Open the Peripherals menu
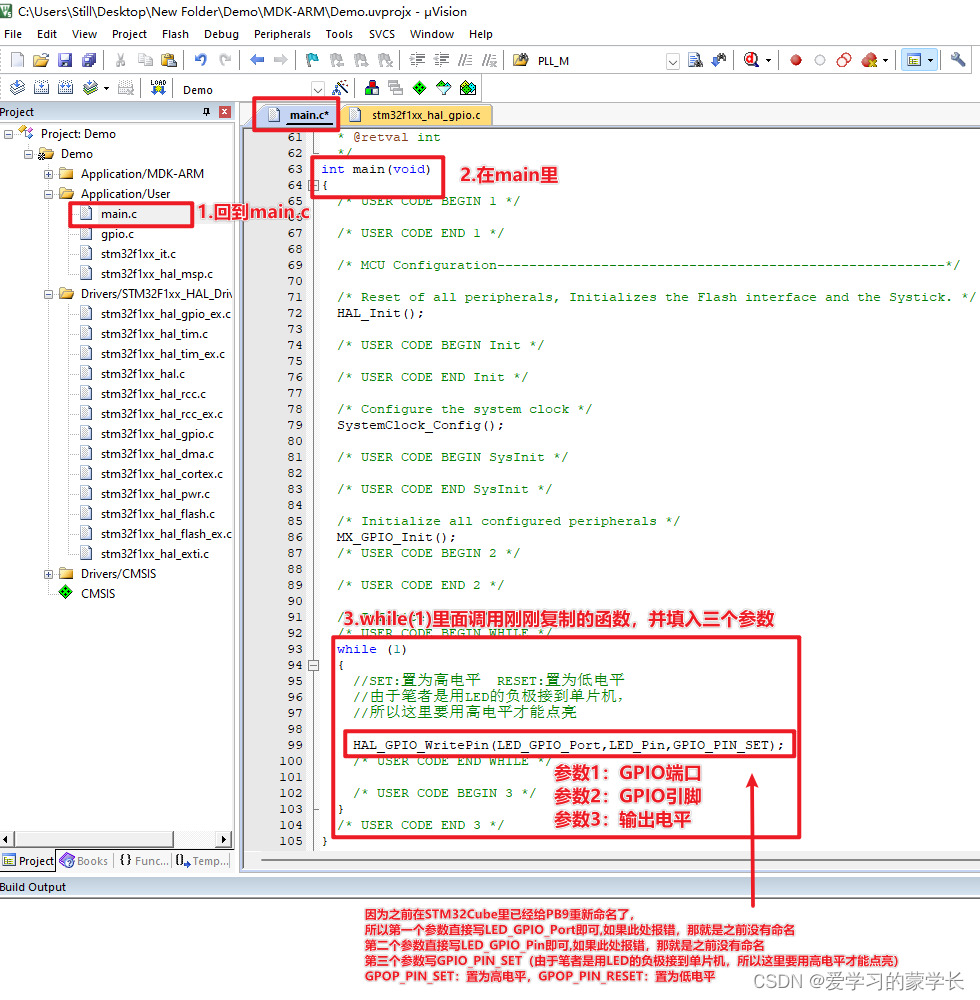Image resolution: width=980 pixels, height=1000 pixels. click(x=282, y=34)
